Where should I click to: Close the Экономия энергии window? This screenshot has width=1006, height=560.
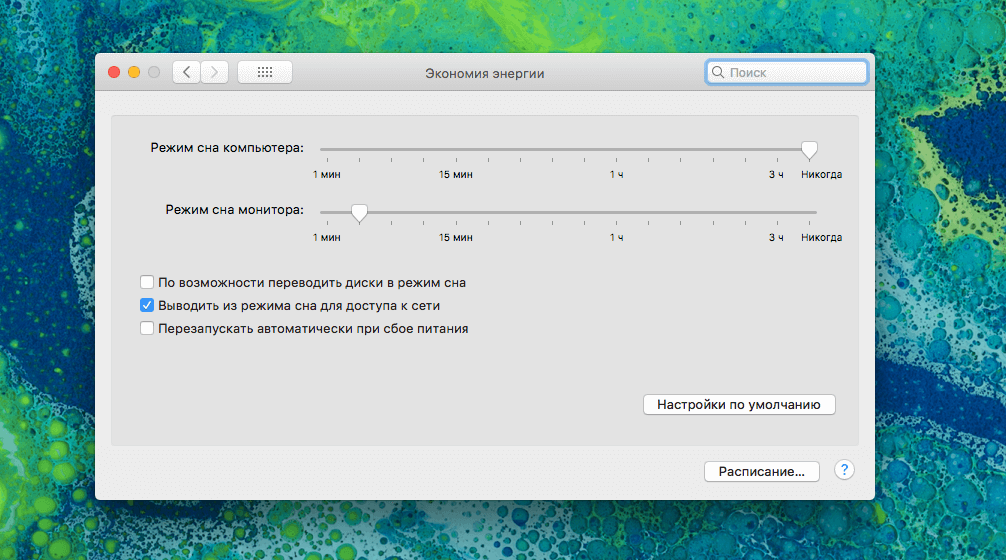click(x=114, y=72)
